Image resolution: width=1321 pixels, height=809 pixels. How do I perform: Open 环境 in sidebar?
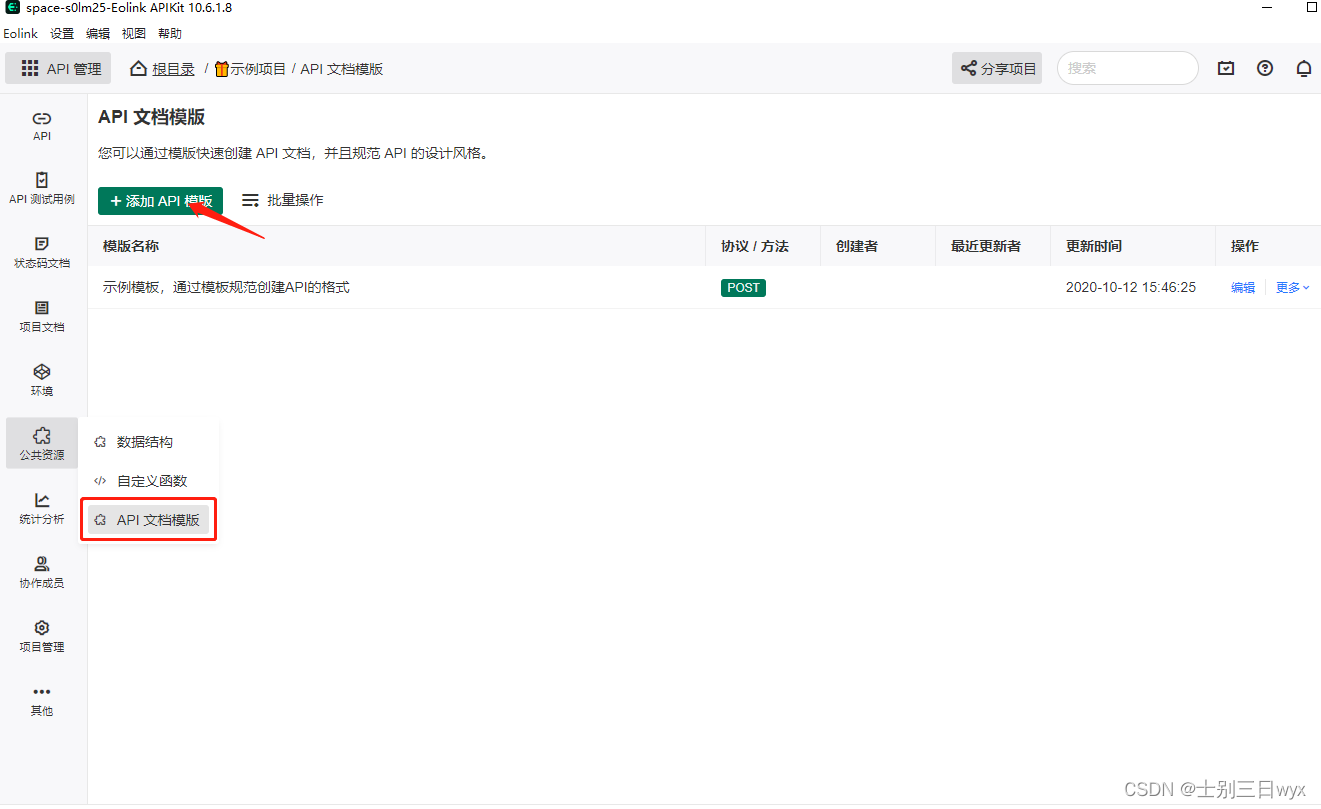point(42,381)
